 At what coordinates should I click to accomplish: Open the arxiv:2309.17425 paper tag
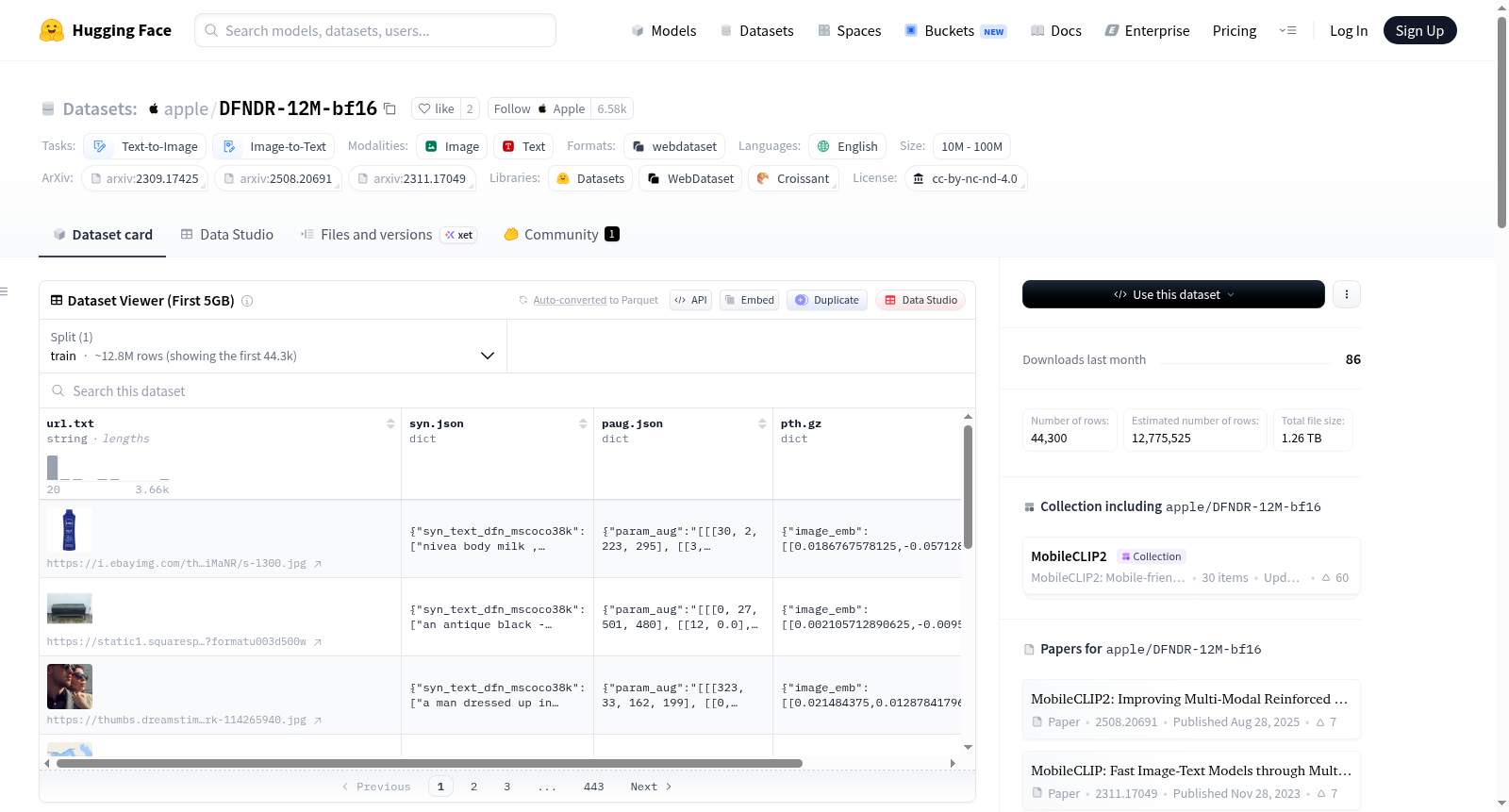tap(144, 178)
